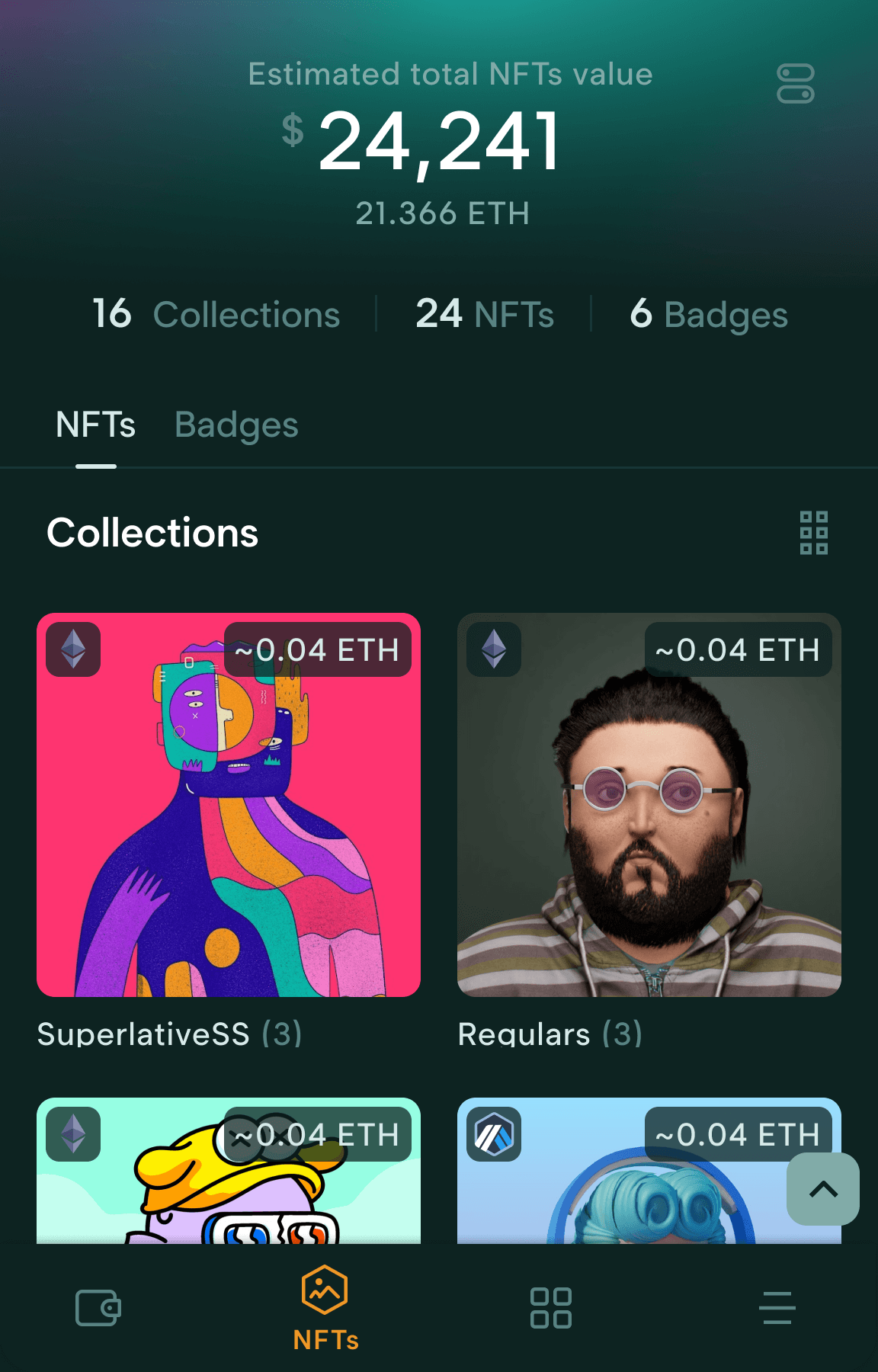
Task: Collapse view with the up chevron button
Action: point(823,1189)
